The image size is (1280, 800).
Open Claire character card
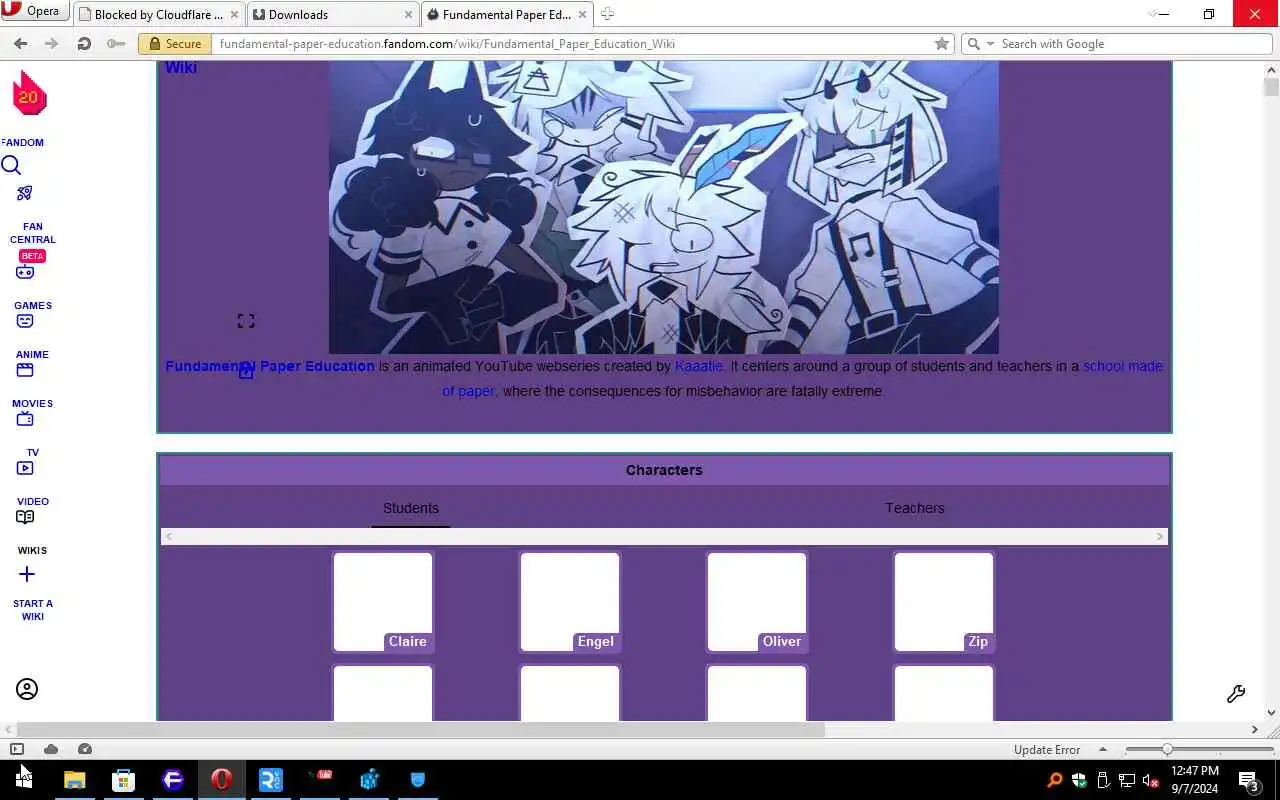coord(383,602)
